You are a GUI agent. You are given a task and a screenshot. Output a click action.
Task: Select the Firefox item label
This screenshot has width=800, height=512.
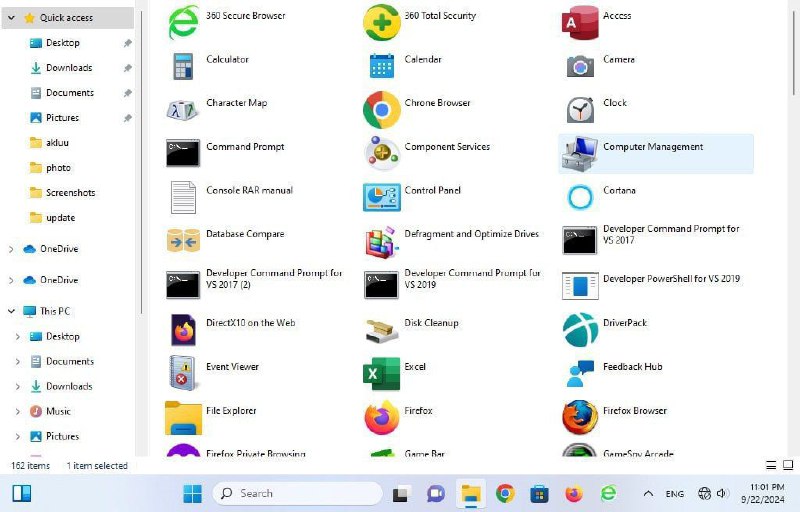point(418,411)
